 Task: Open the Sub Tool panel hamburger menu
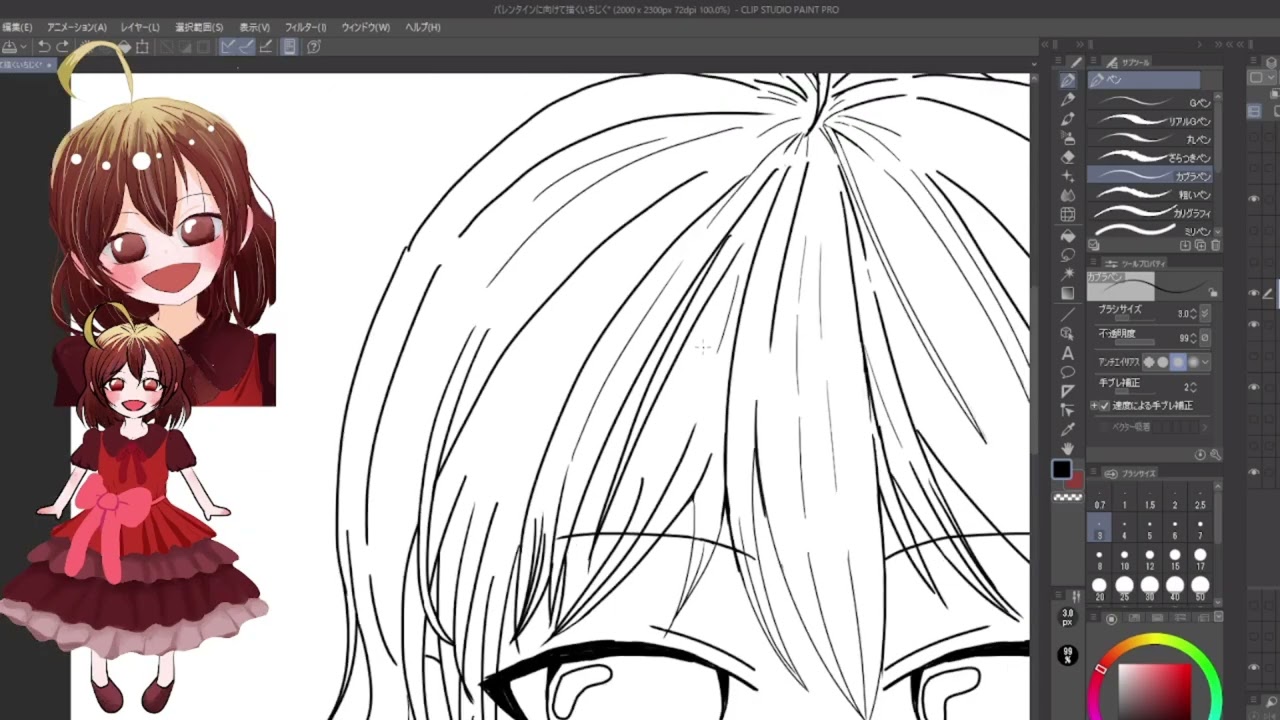point(1092,62)
